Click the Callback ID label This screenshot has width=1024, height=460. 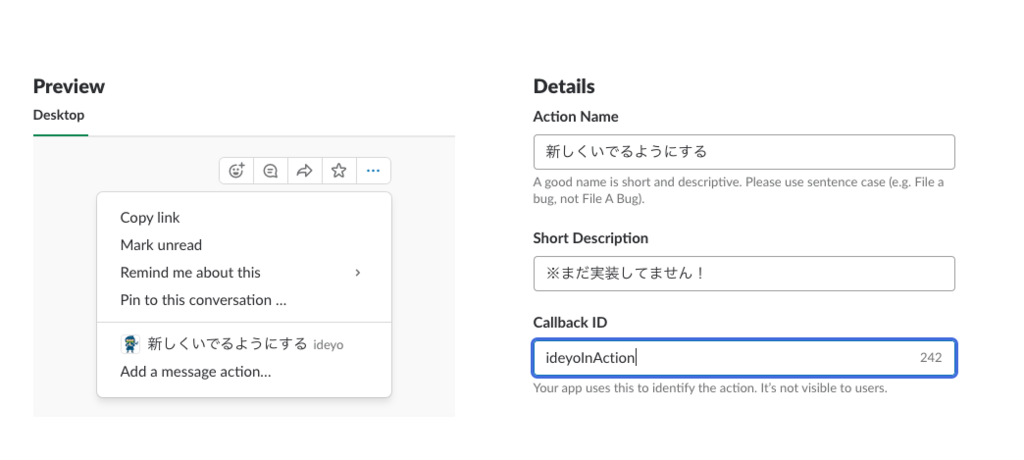[570, 323]
